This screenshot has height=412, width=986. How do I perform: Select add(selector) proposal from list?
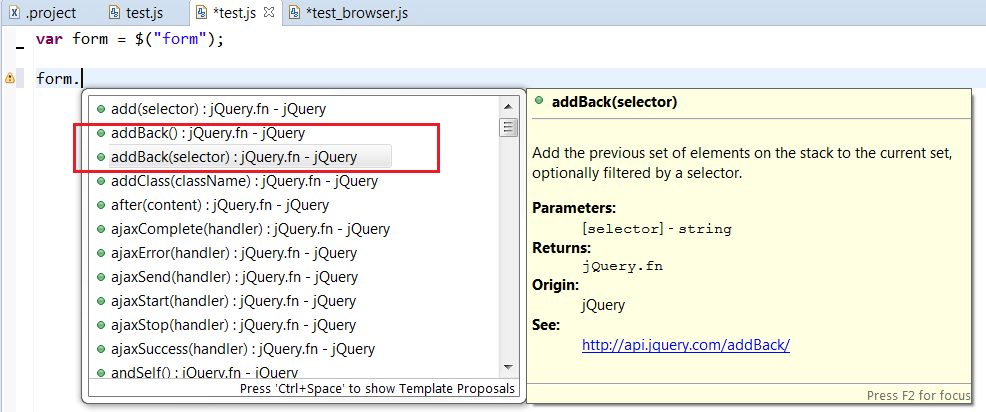click(x=218, y=108)
